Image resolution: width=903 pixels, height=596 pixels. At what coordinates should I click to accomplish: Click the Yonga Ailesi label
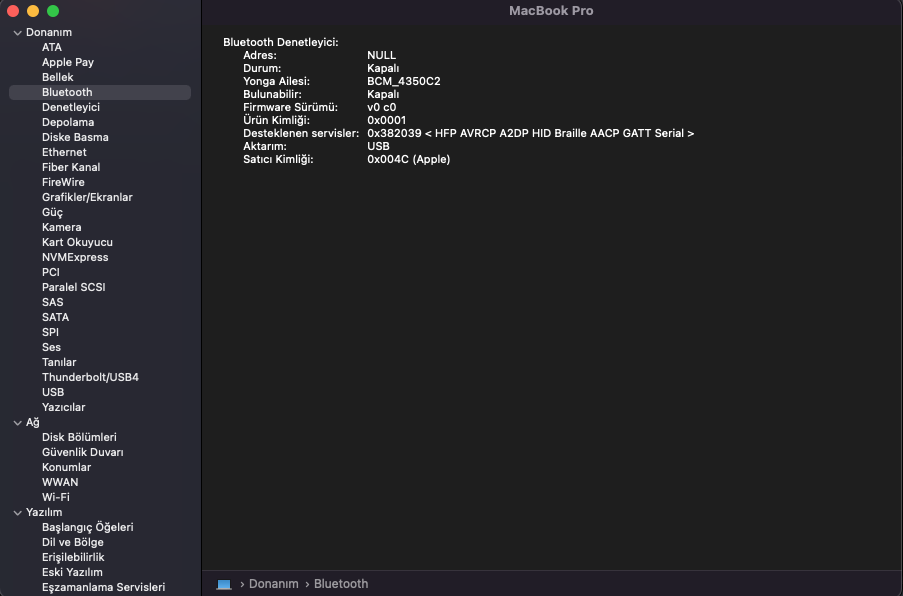[276, 81]
